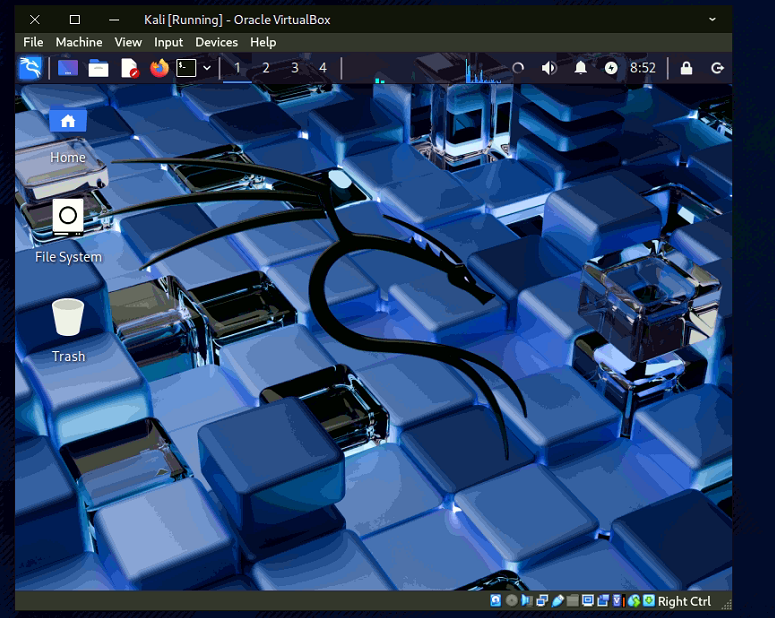The height and width of the screenshot is (618, 775).
Task: Expand the VirtualBox title bar chevron
Action: tap(713, 19)
